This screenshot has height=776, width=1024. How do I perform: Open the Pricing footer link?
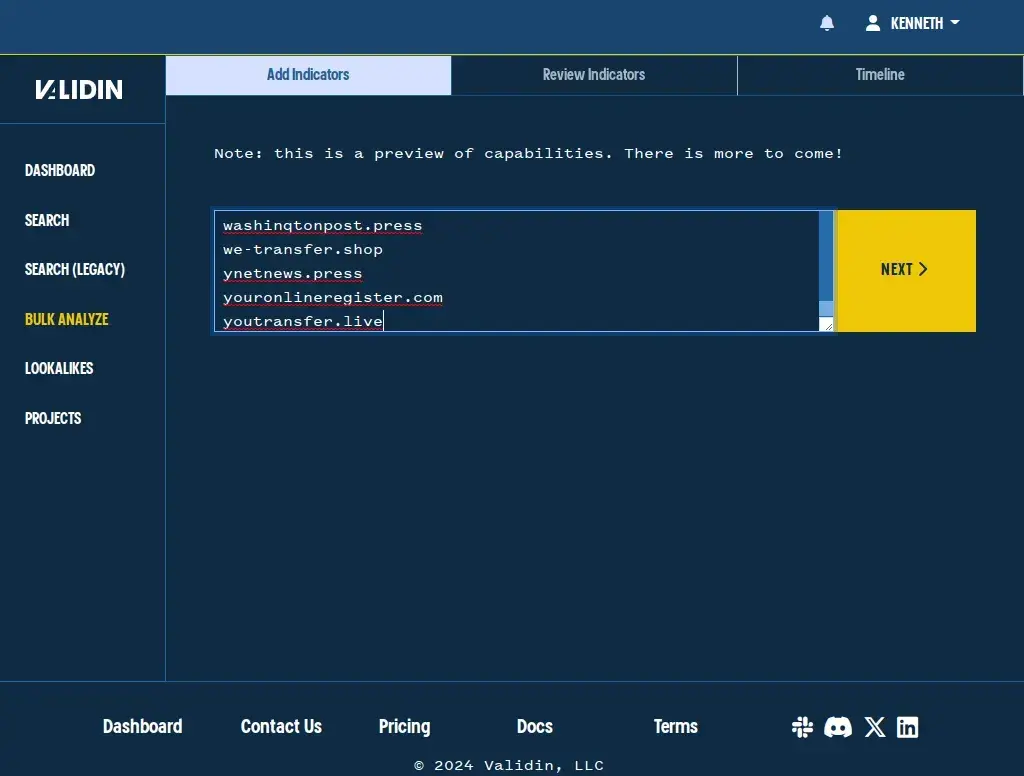404,726
